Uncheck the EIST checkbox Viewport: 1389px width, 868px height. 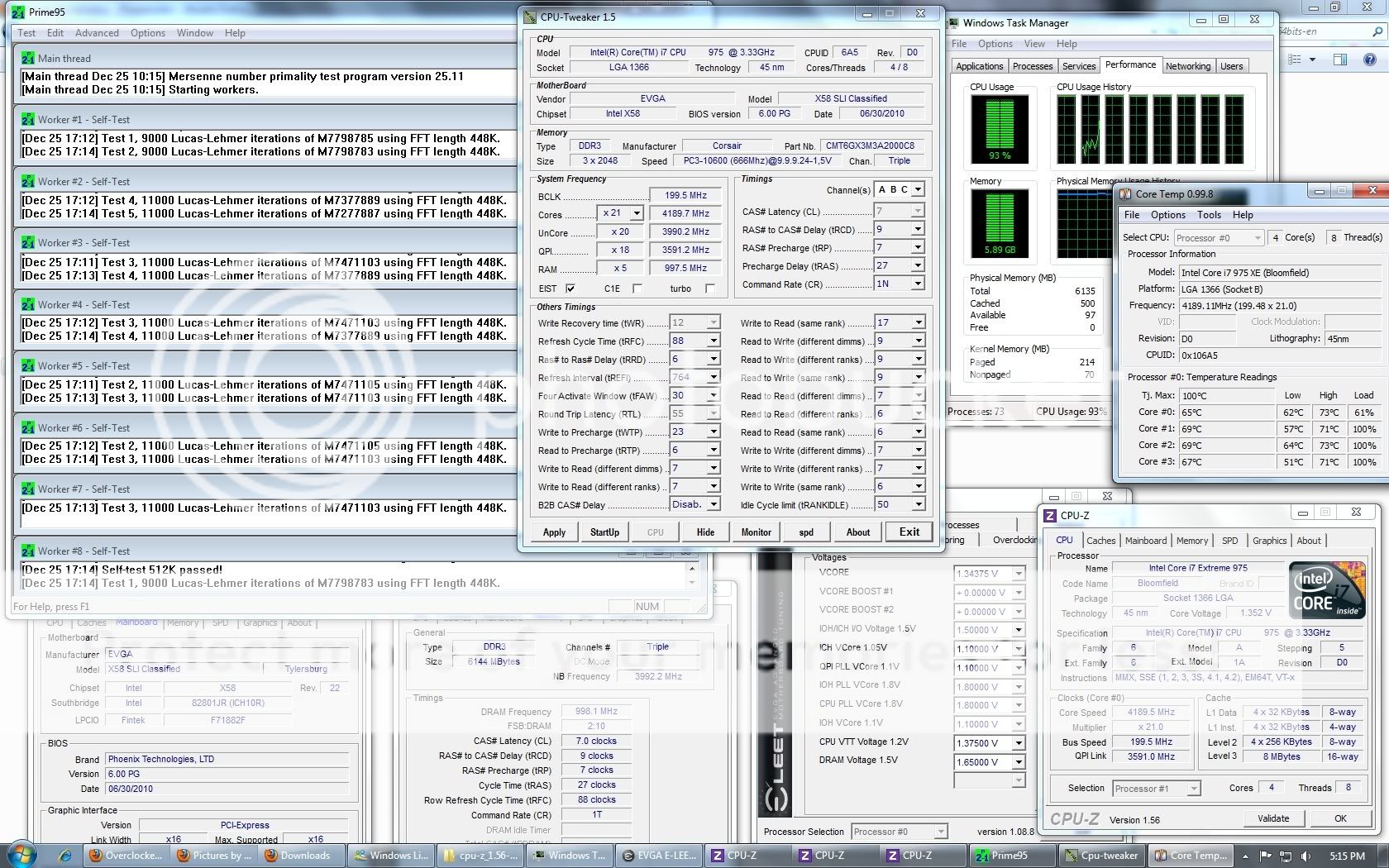(570, 289)
